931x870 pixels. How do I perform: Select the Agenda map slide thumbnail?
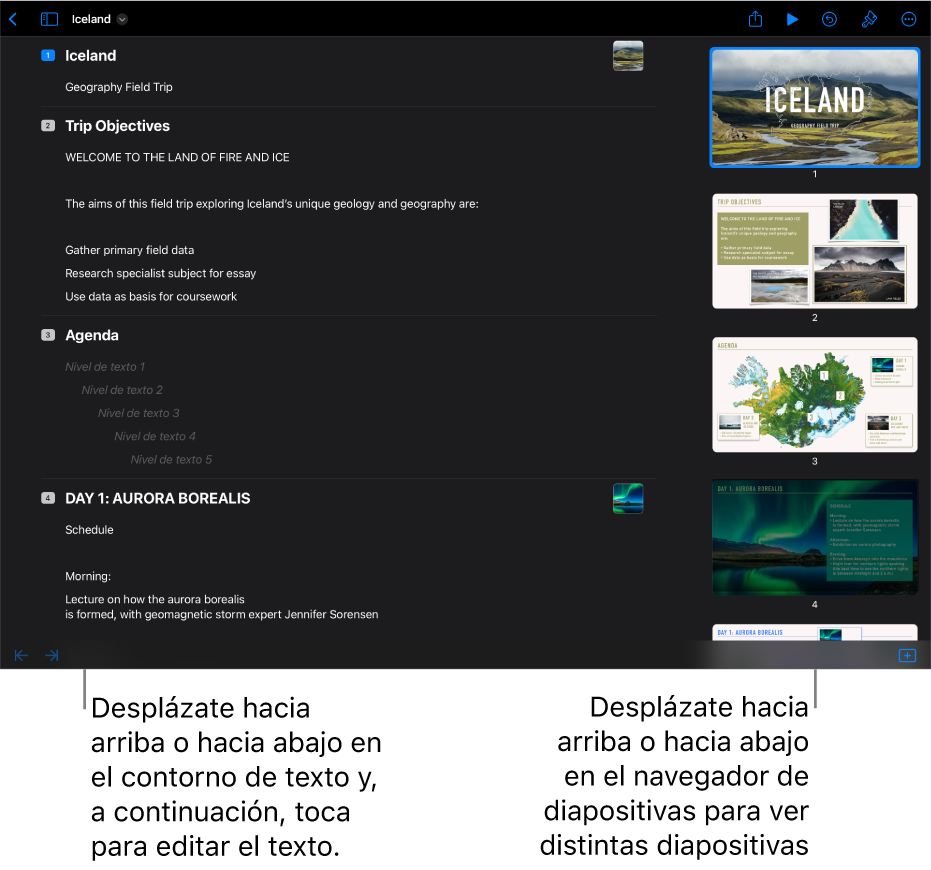[815, 395]
